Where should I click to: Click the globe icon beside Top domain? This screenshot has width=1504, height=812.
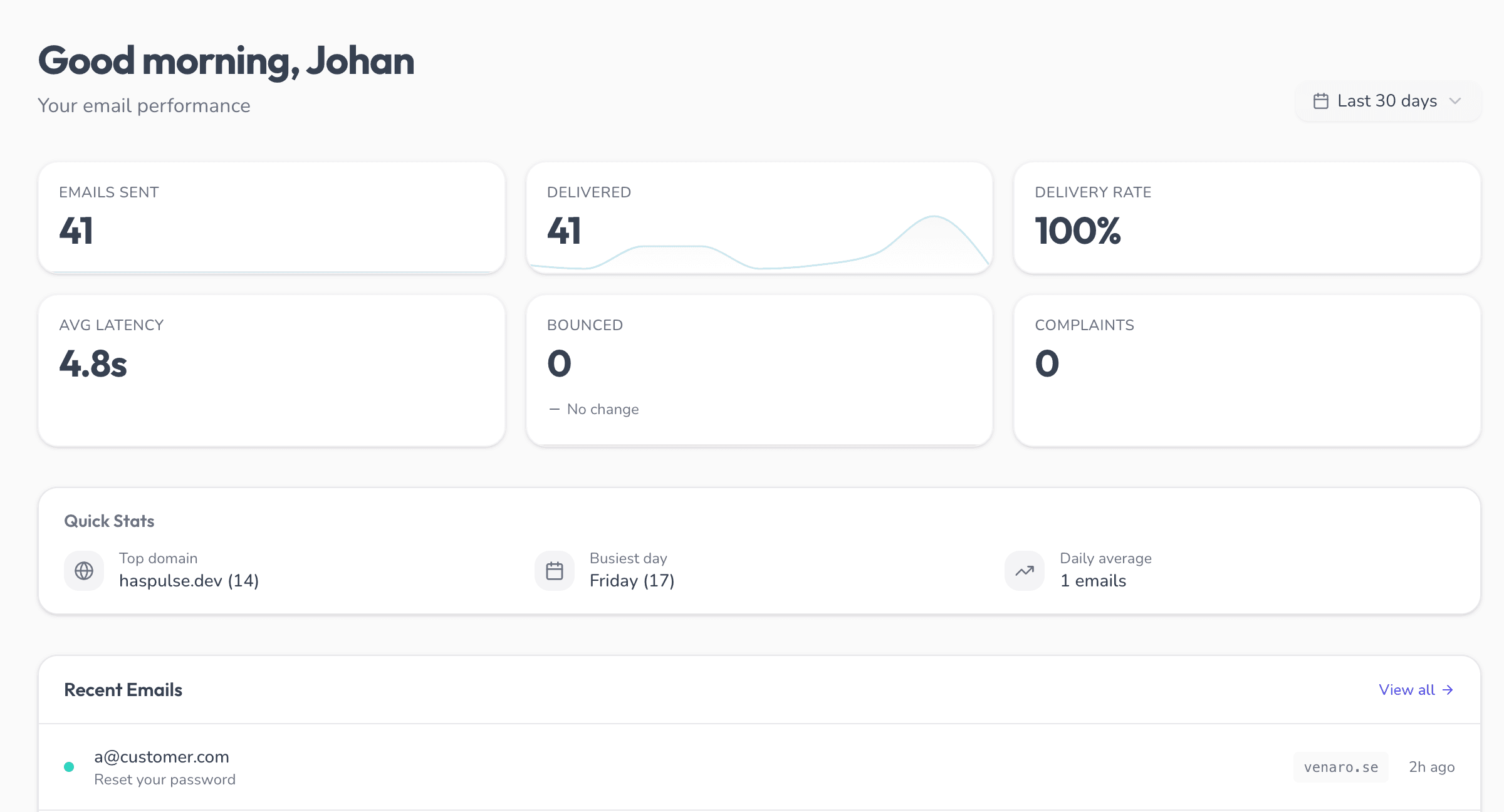83,570
